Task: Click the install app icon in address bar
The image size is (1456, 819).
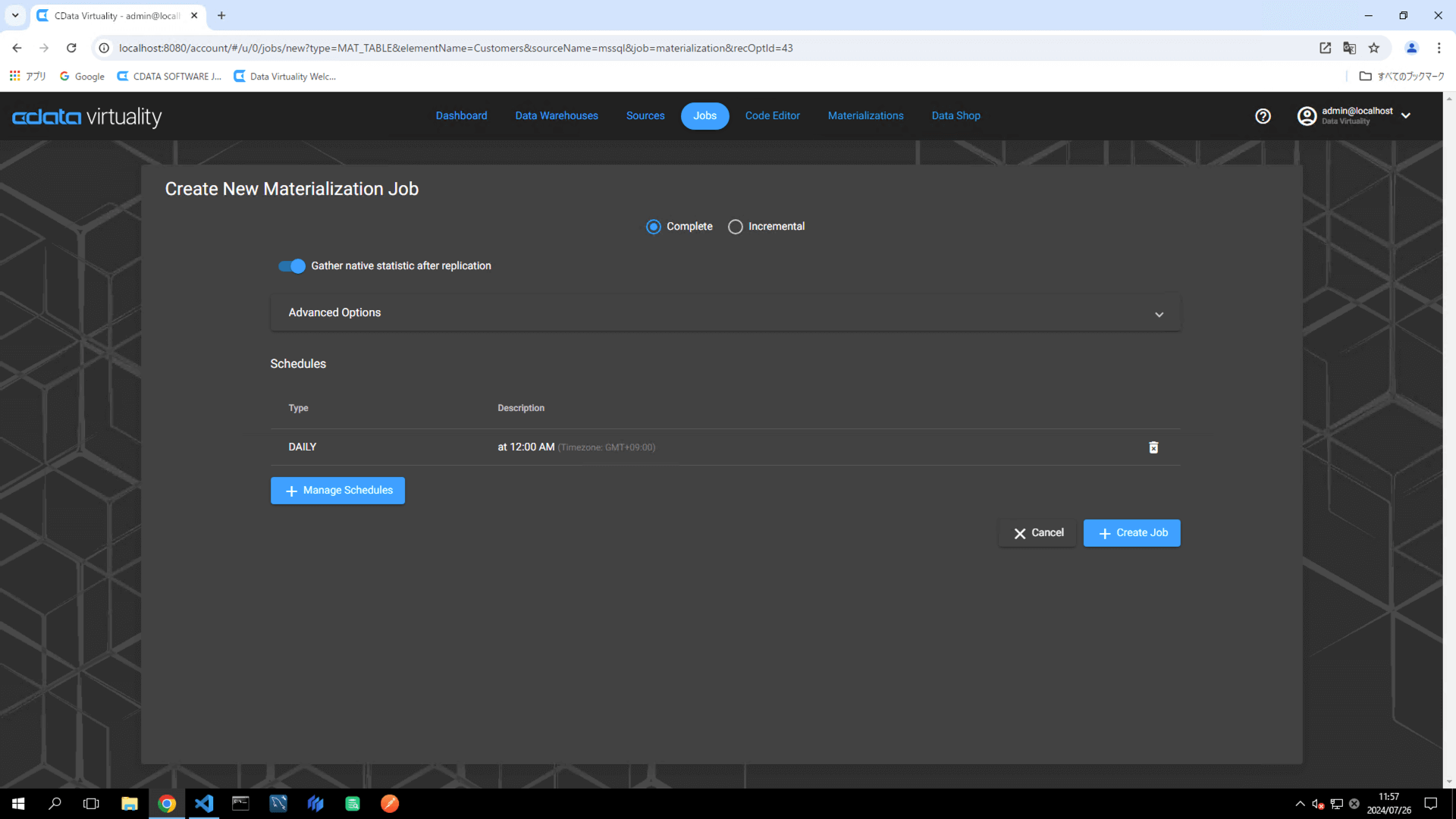Action: coord(1325,48)
